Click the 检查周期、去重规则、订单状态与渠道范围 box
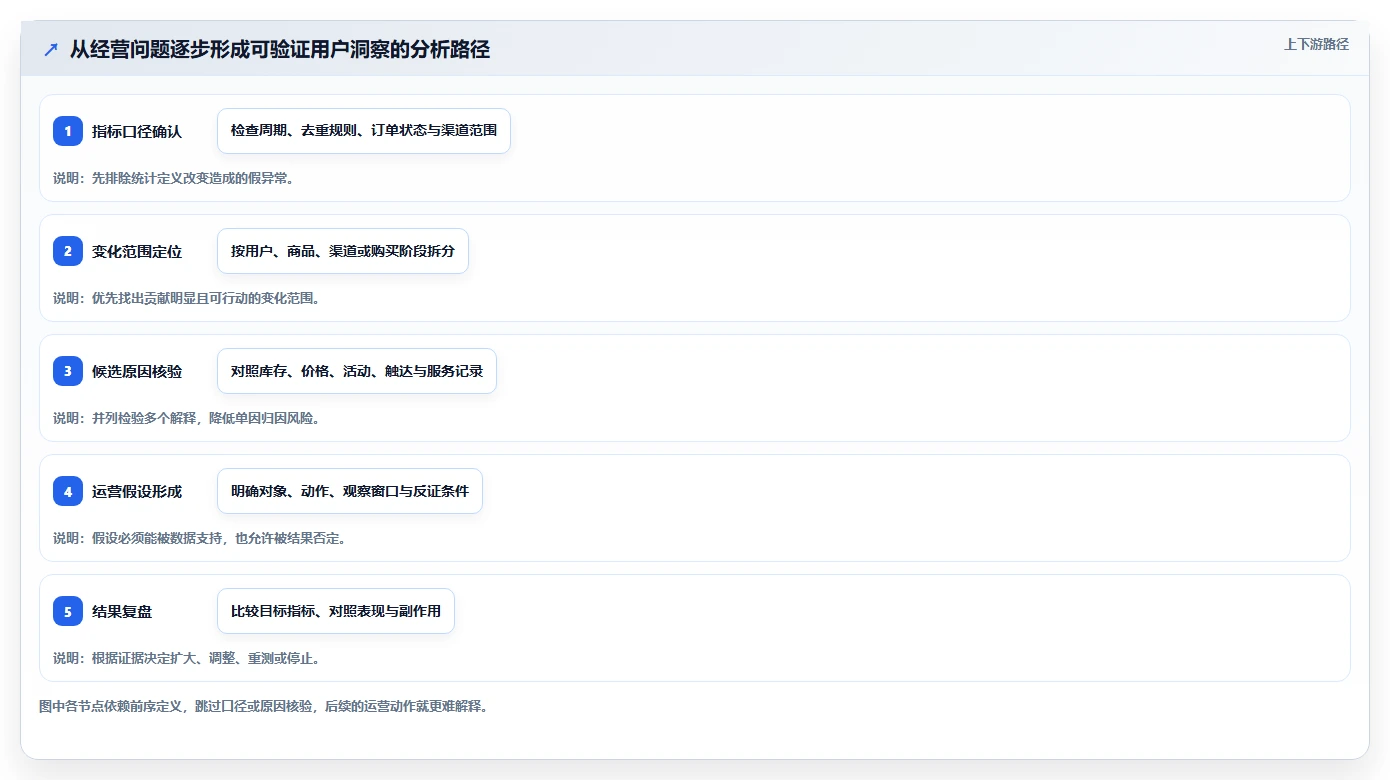The image size is (1390, 780). coord(364,131)
